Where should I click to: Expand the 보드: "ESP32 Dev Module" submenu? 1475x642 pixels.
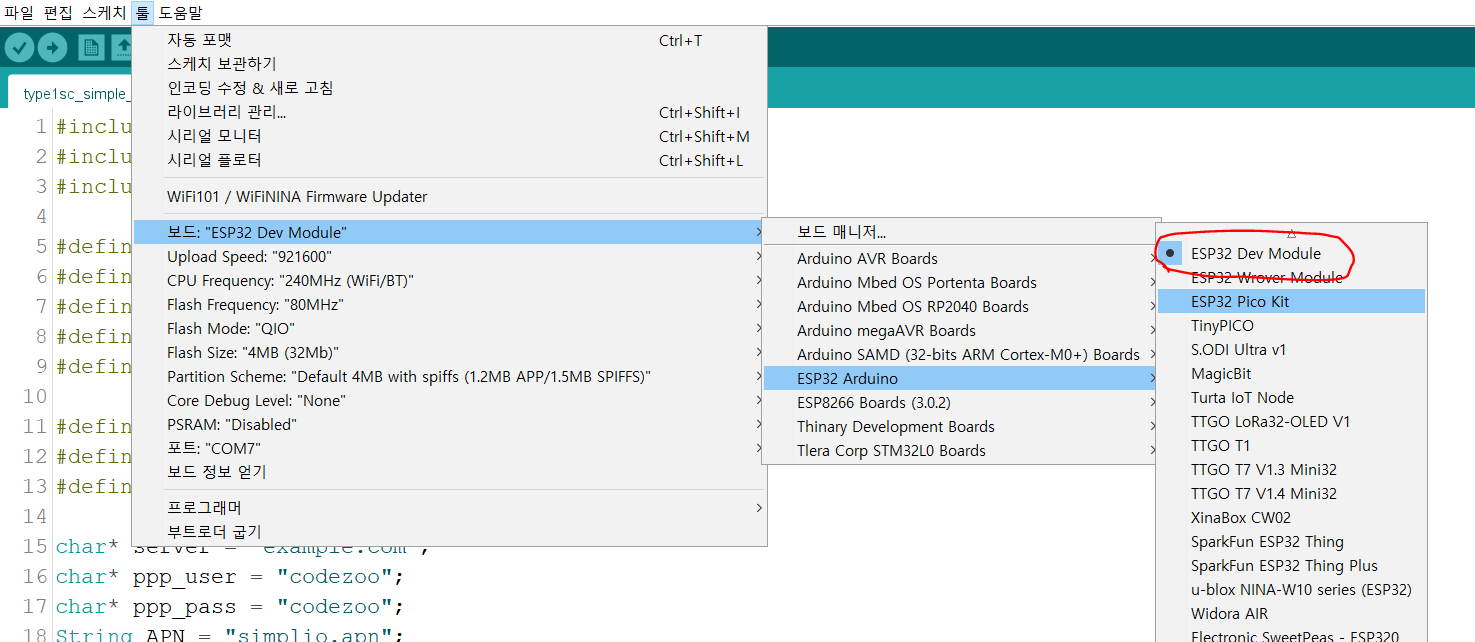[449, 232]
